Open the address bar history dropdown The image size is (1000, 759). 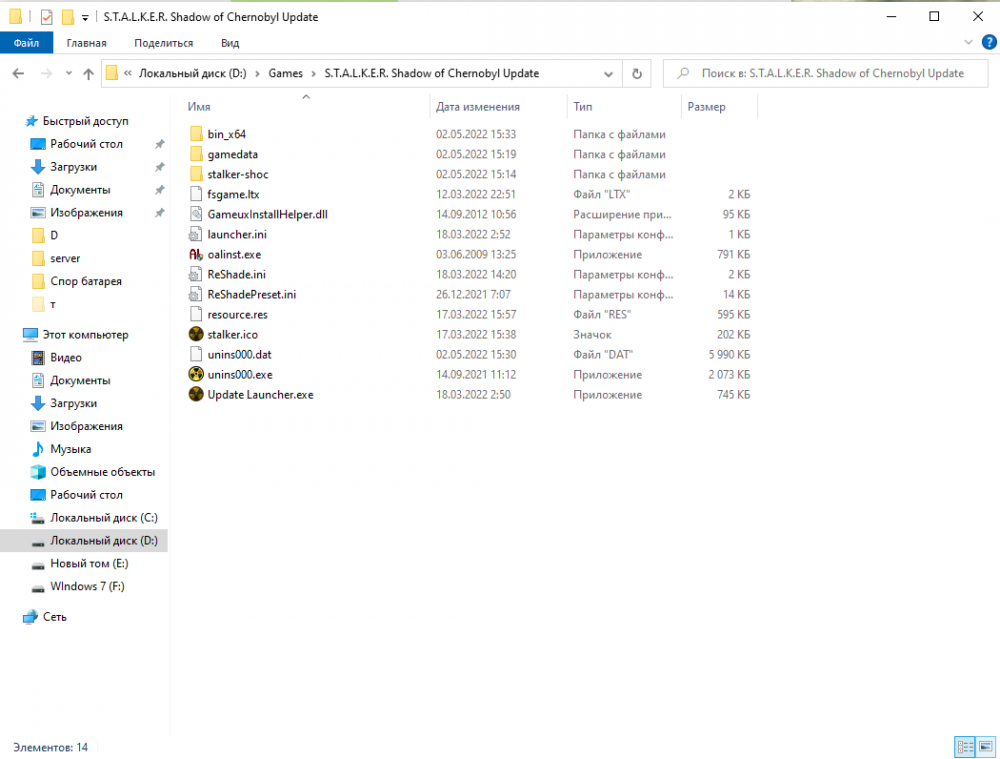(x=608, y=74)
